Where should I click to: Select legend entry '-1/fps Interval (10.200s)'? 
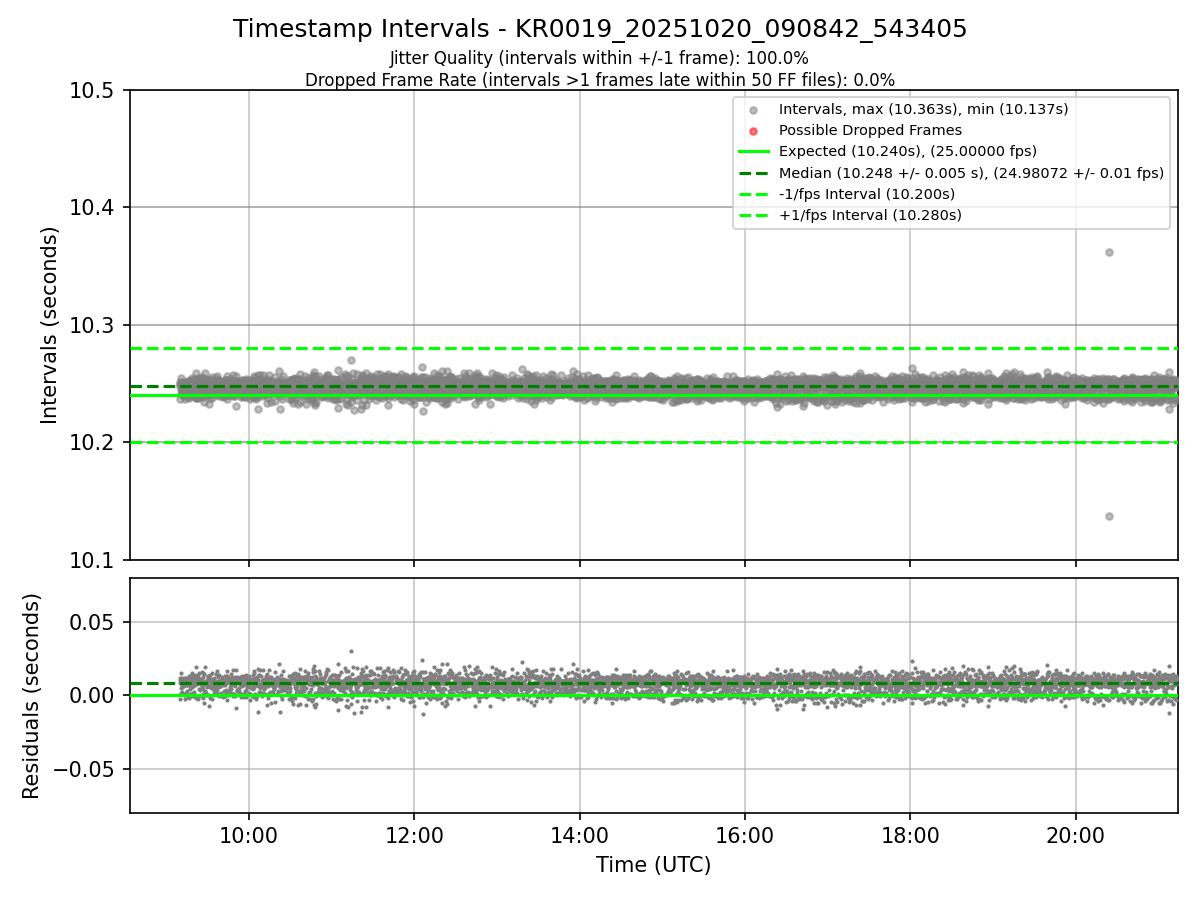867,194
